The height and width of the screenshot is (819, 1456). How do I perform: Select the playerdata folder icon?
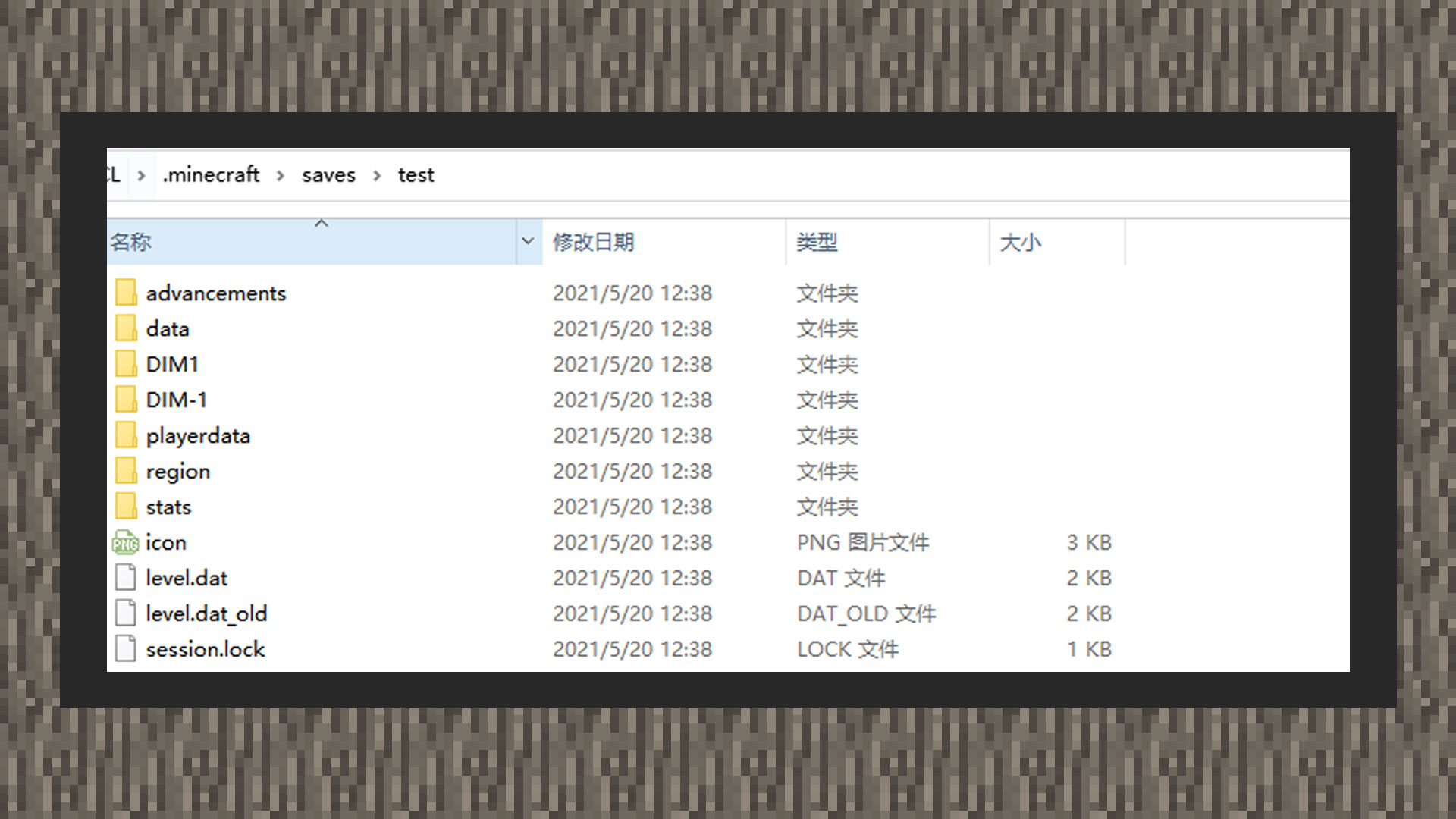(x=126, y=435)
